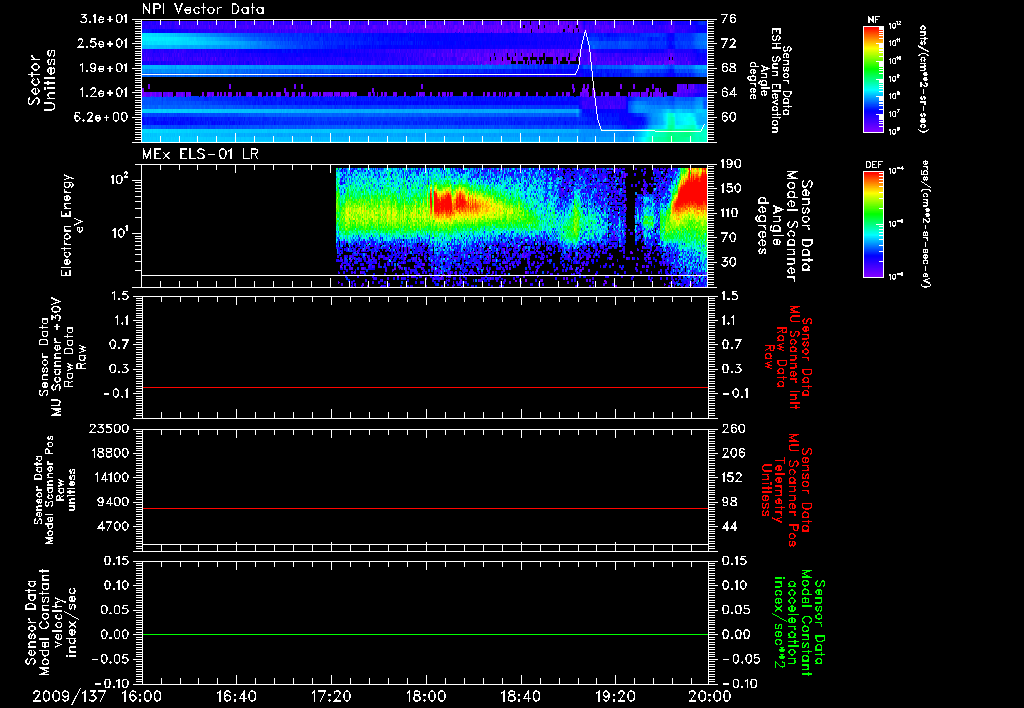Screen dimensions: 1024x708
Task: Click the 152 telemetry tick label
Action: click(x=732, y=477)
